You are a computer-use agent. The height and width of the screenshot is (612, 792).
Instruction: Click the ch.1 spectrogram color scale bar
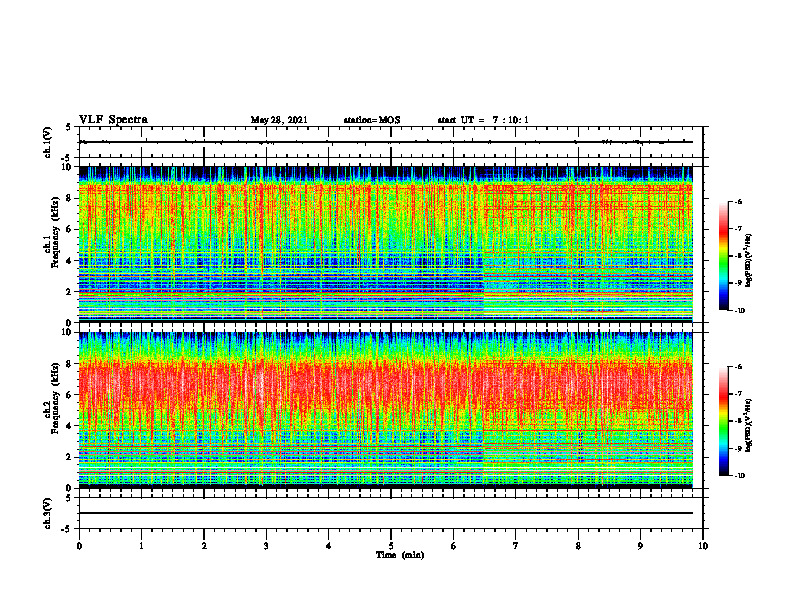point(723,256)
